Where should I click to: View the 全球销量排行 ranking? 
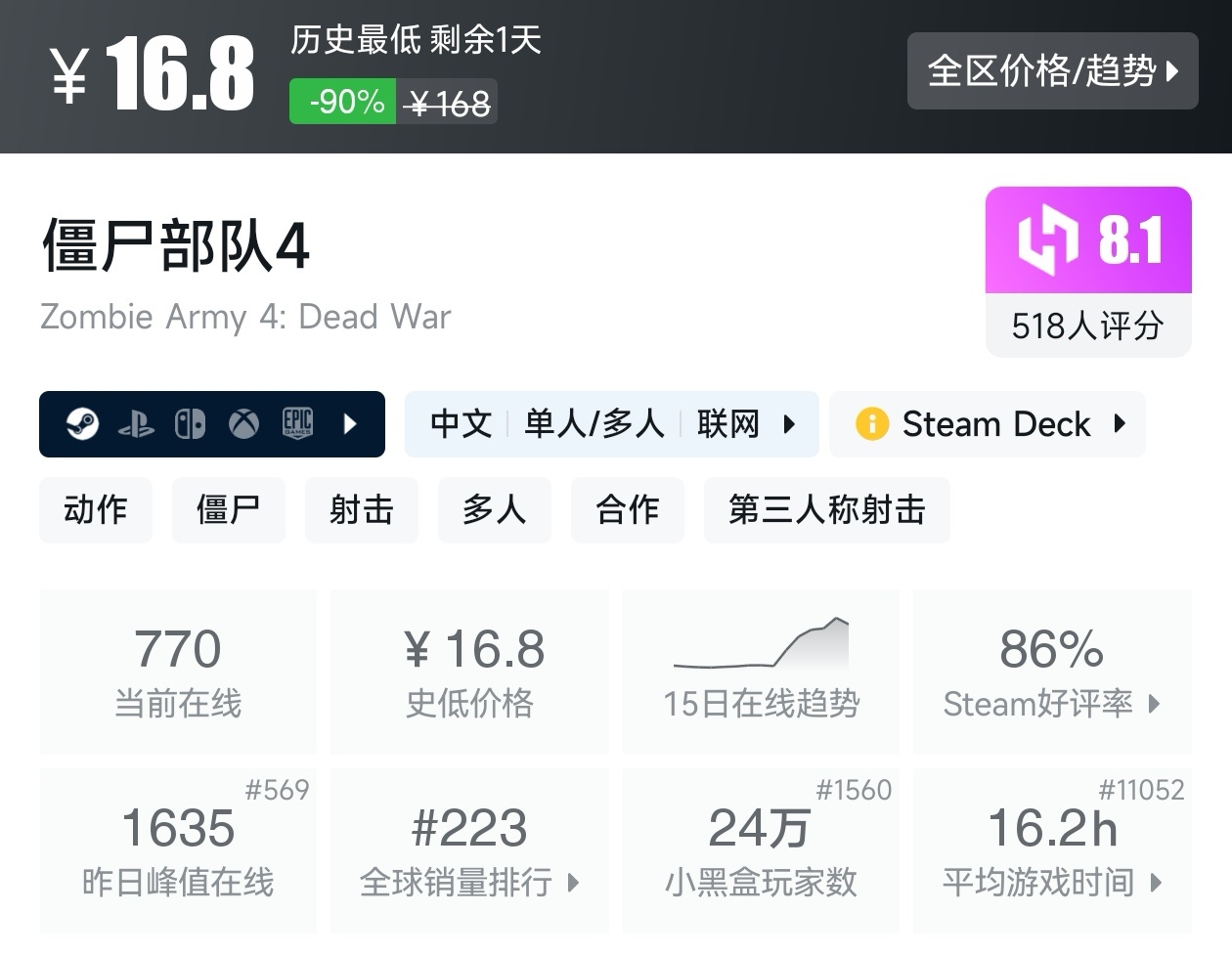click(469, 882)
